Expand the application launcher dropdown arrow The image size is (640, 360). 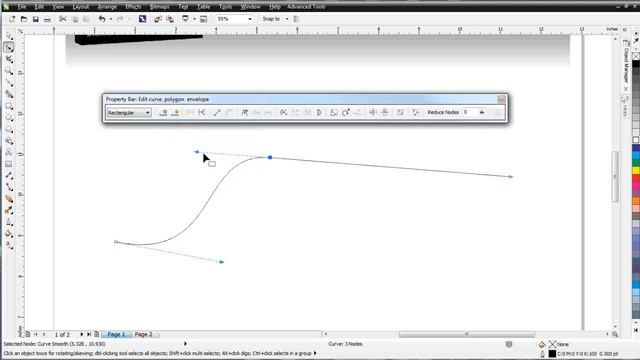click(x=194, y=19)
